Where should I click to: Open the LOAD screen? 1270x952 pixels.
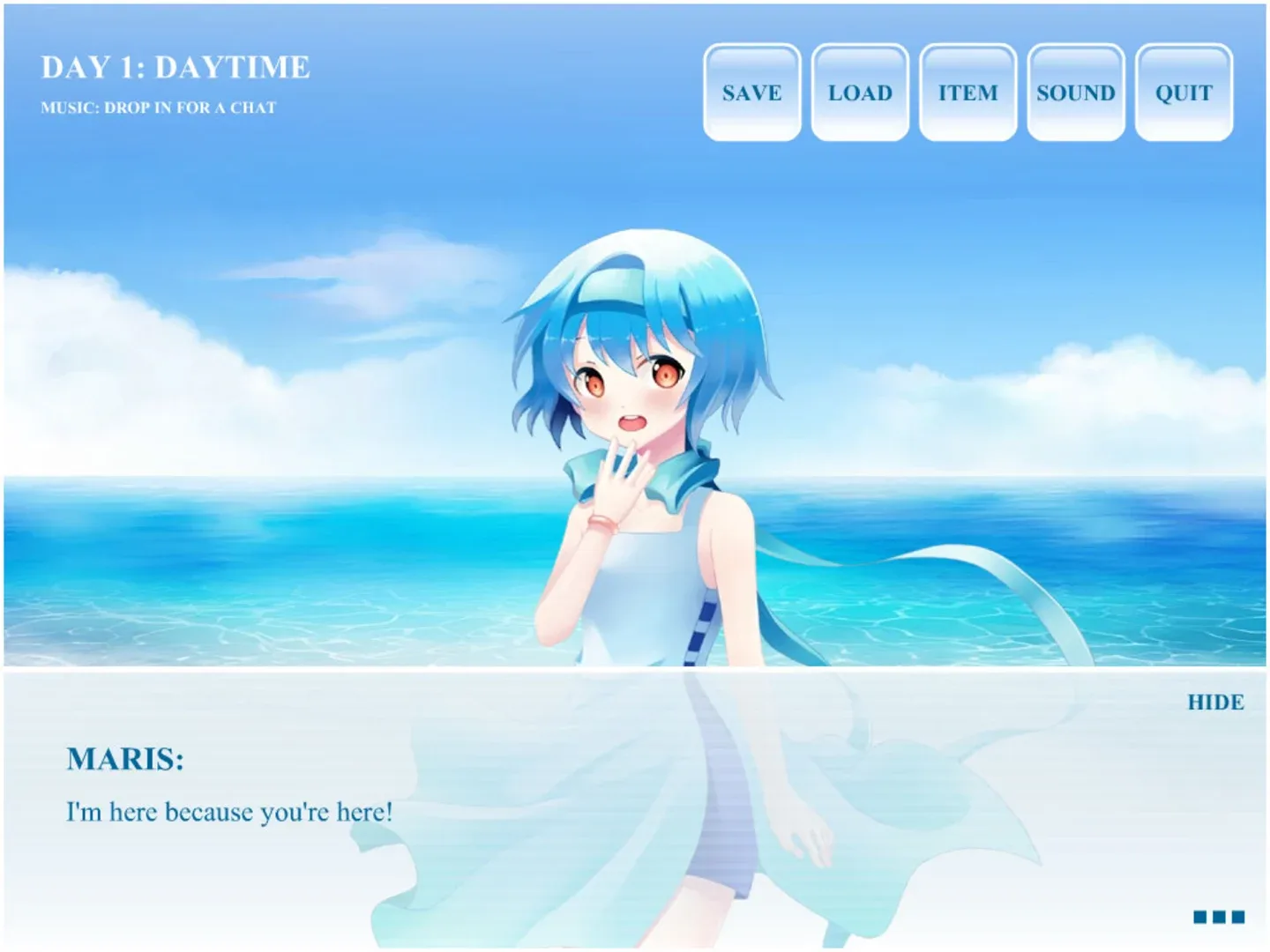click(859, 92)
